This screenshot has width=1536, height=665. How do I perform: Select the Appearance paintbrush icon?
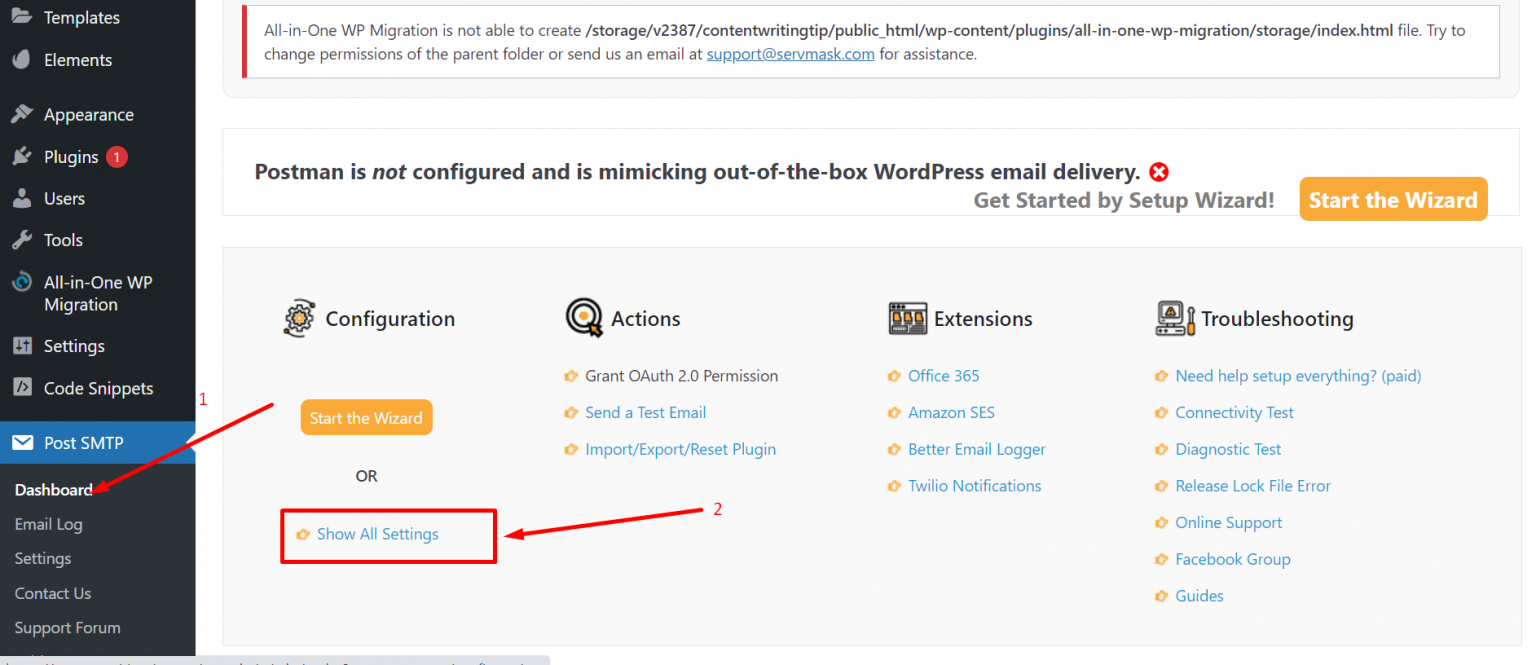click(22, 113)
